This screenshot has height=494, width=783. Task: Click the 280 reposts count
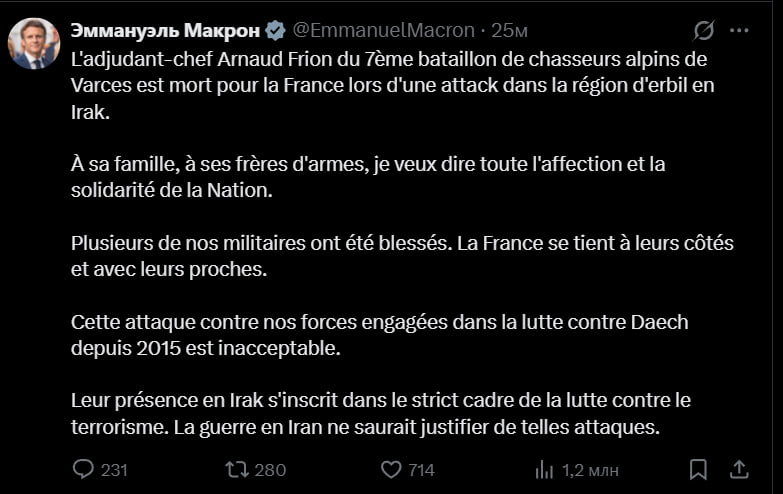coord(271,470)
